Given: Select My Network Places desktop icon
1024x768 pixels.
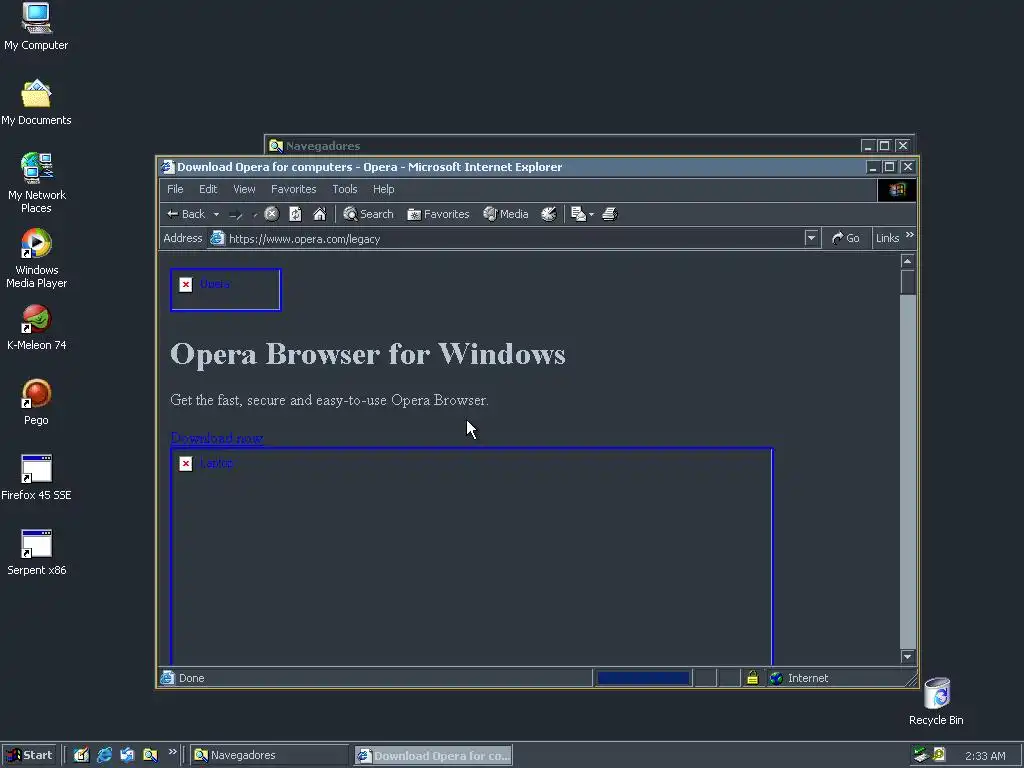Looking at the screenshot, I should [37, 184].
